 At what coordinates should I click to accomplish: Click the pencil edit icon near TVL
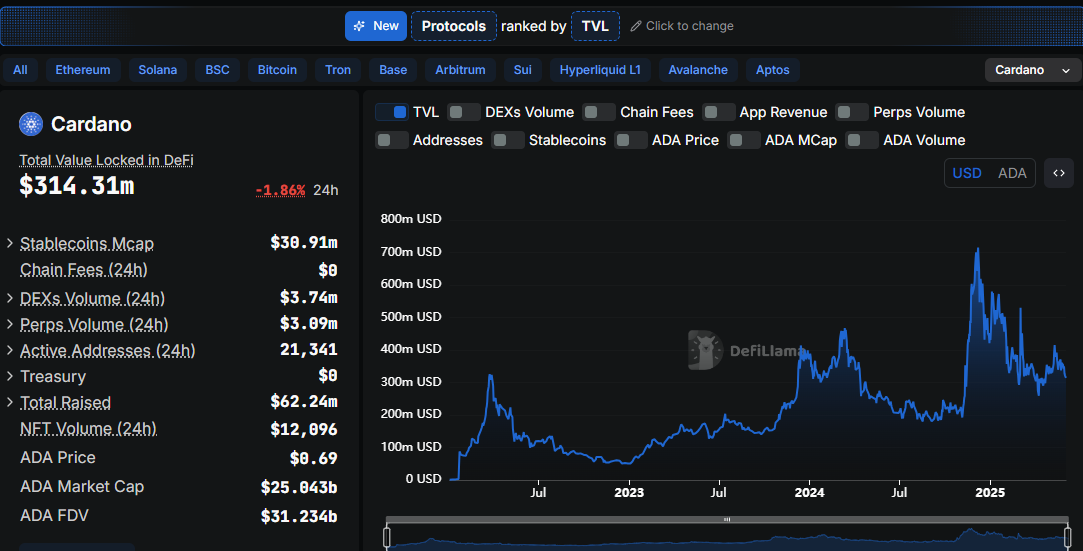coord(636,26)
